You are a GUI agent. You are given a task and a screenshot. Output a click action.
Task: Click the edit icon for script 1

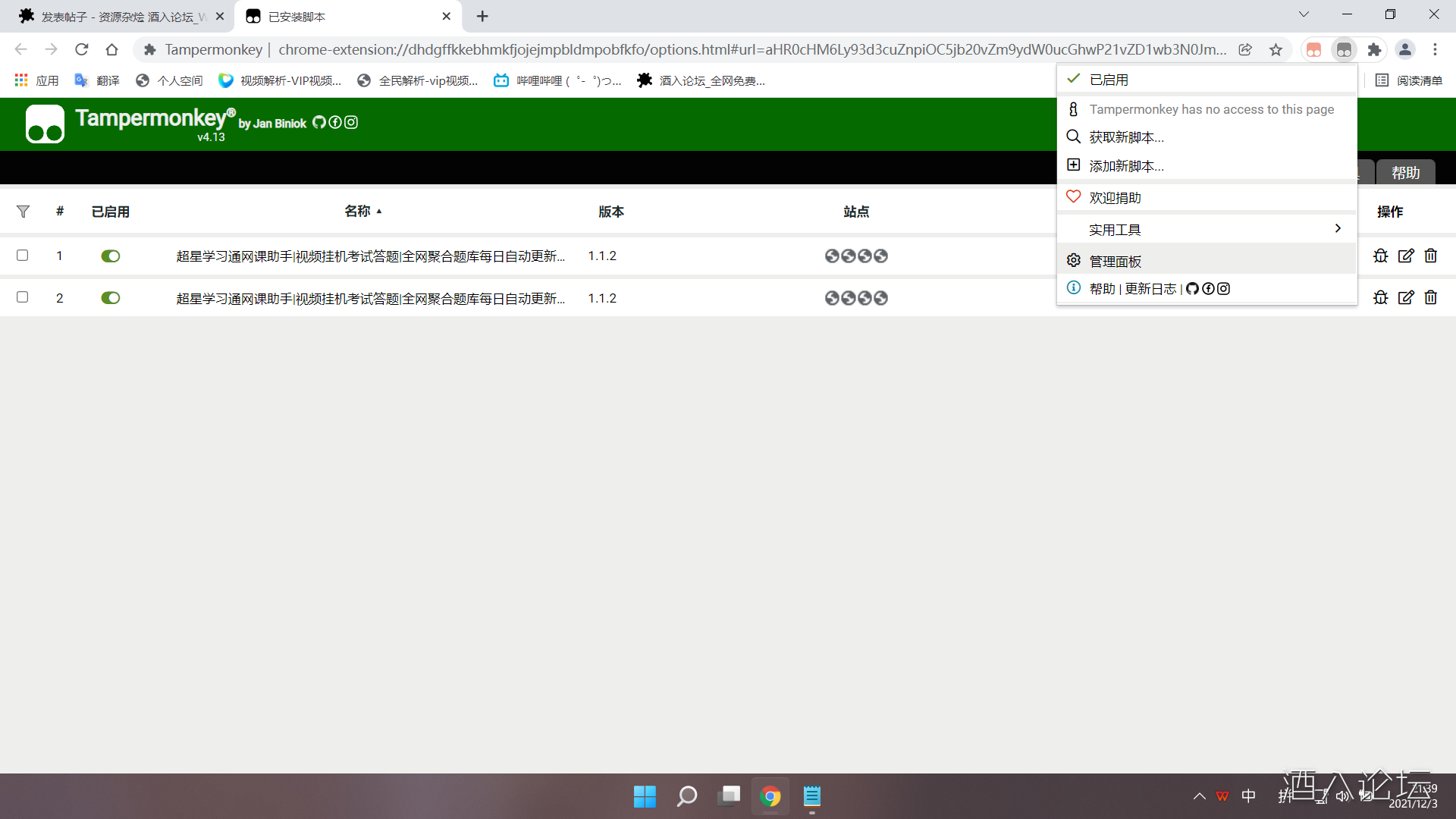coord(1406,256)
